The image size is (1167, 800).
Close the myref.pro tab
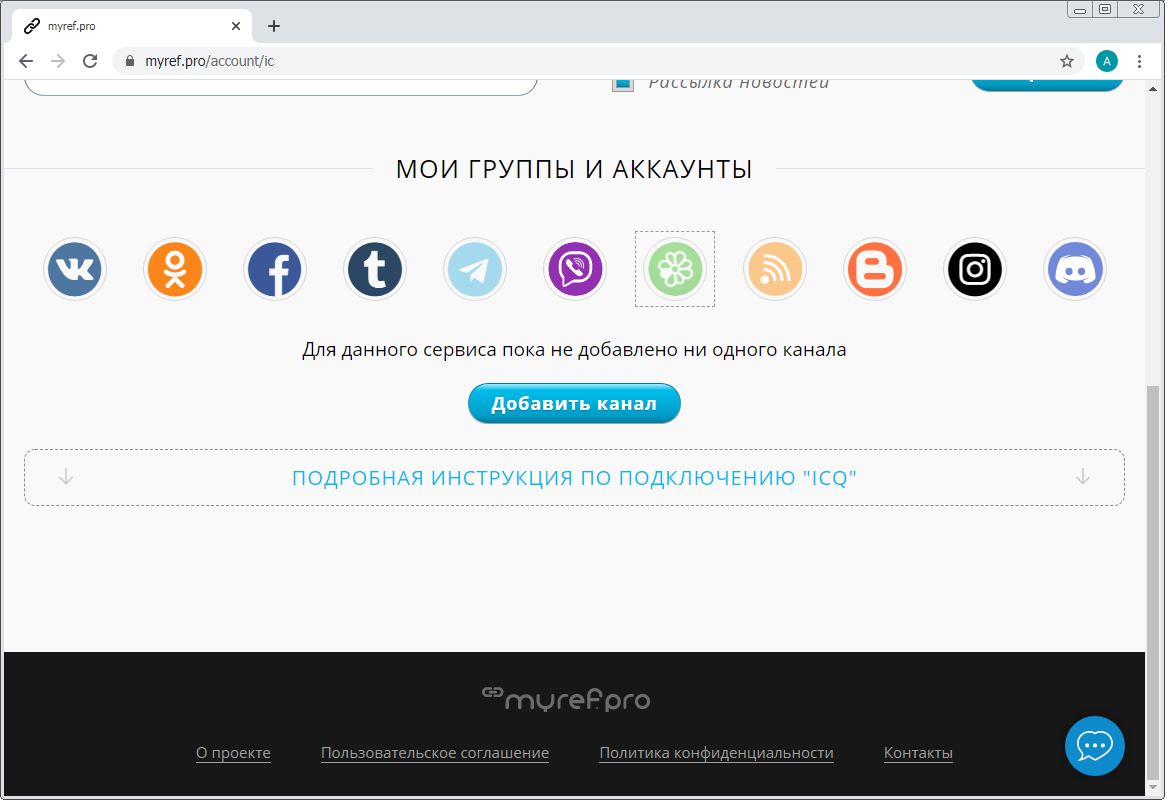pos(236,26)
